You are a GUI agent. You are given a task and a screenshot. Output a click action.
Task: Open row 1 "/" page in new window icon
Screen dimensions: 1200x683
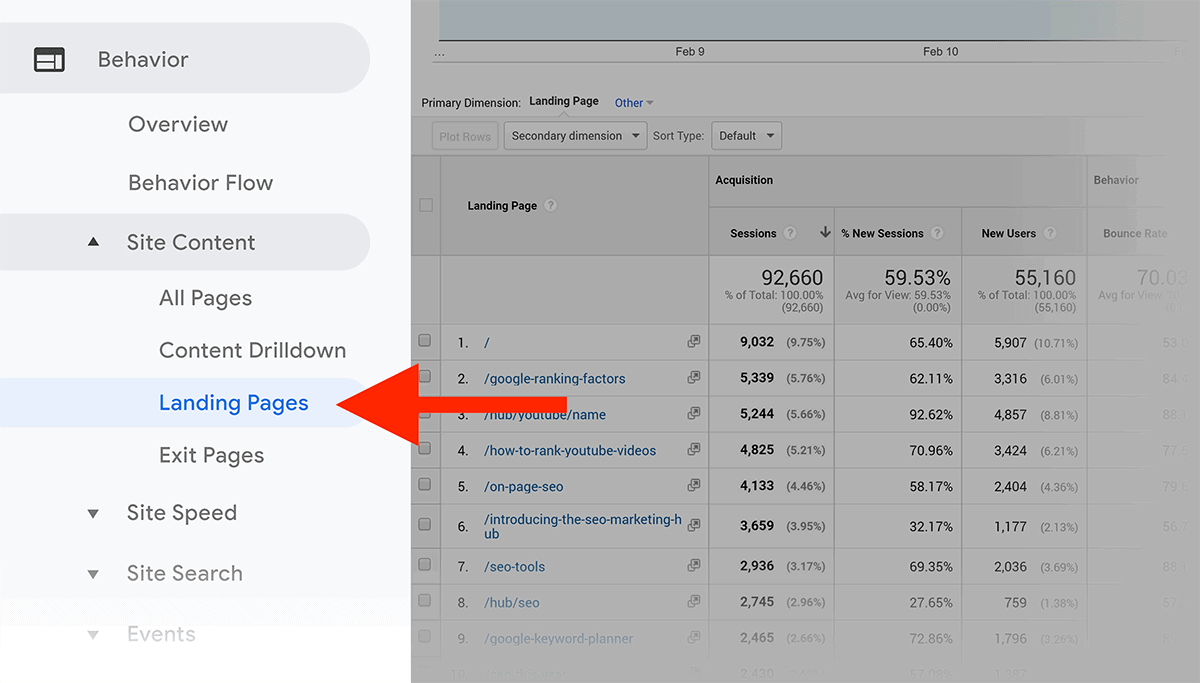click(693, 342)
